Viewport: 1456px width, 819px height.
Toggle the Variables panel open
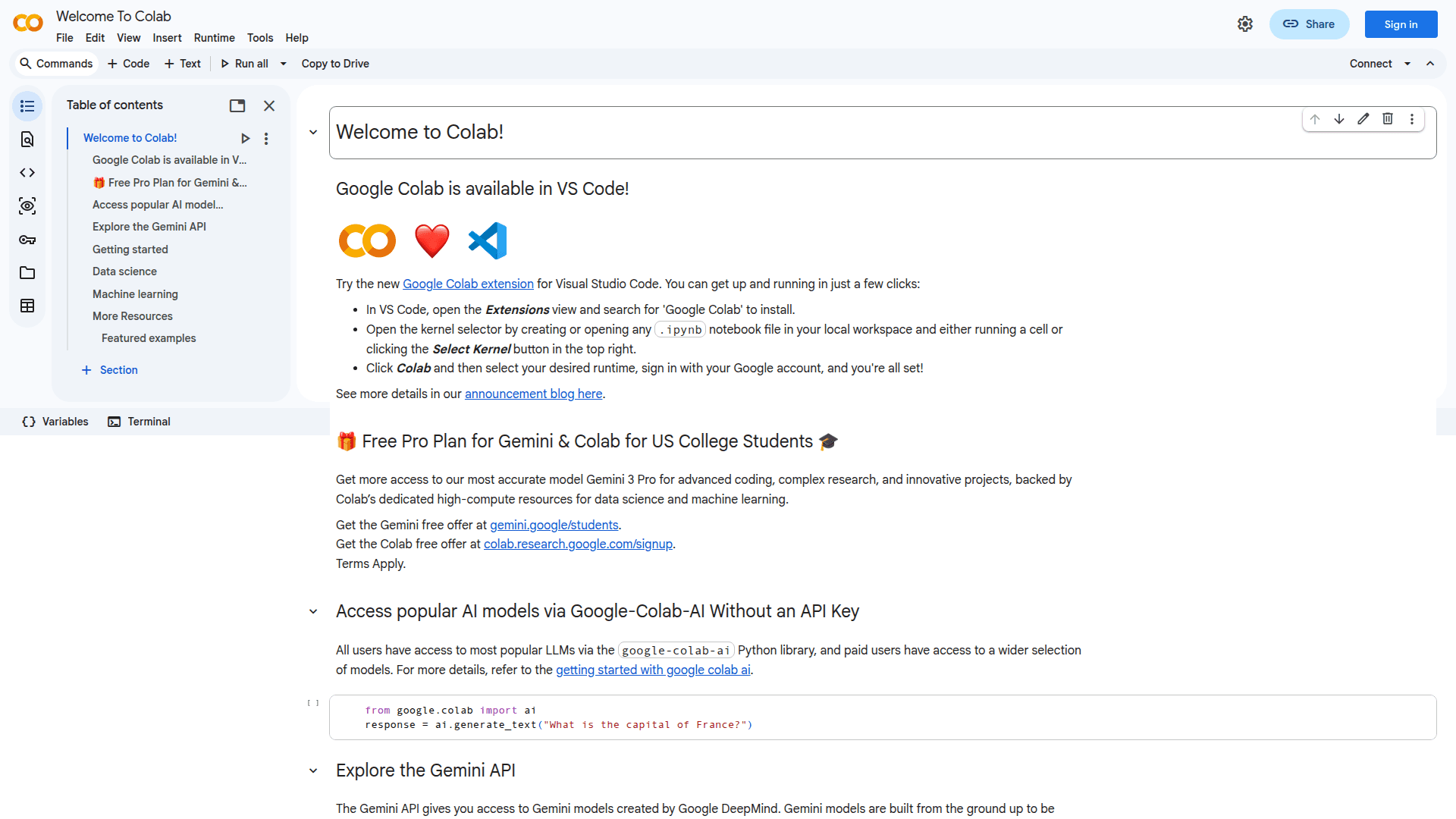(55, 422)
